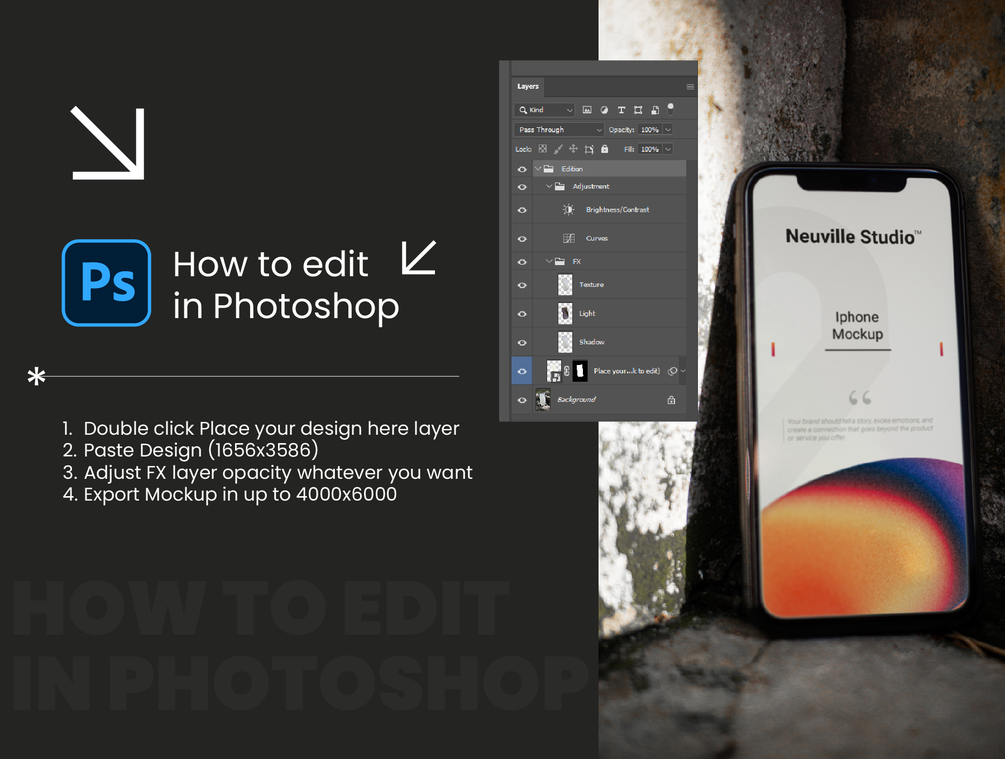Open the Kind filter dropdown
The height and width of the screenshot is (759, 1005).
545,110
